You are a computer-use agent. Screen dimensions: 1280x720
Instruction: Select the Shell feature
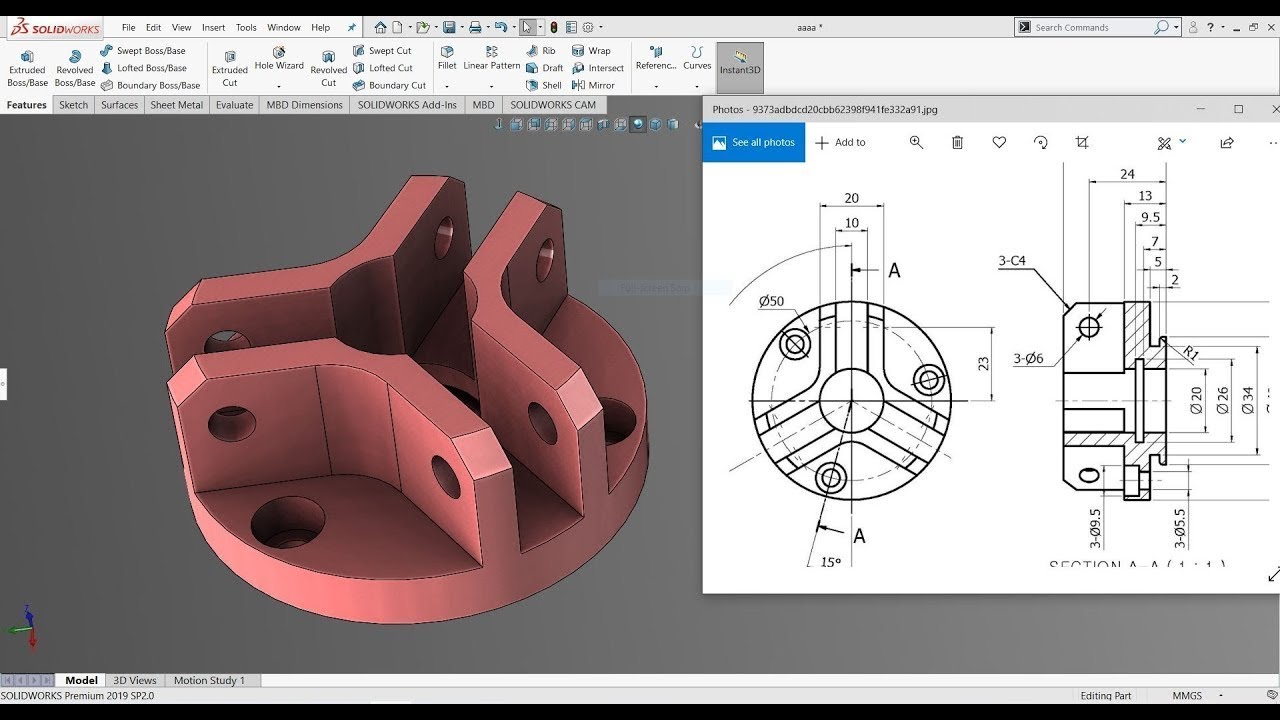tap(544, 85)
